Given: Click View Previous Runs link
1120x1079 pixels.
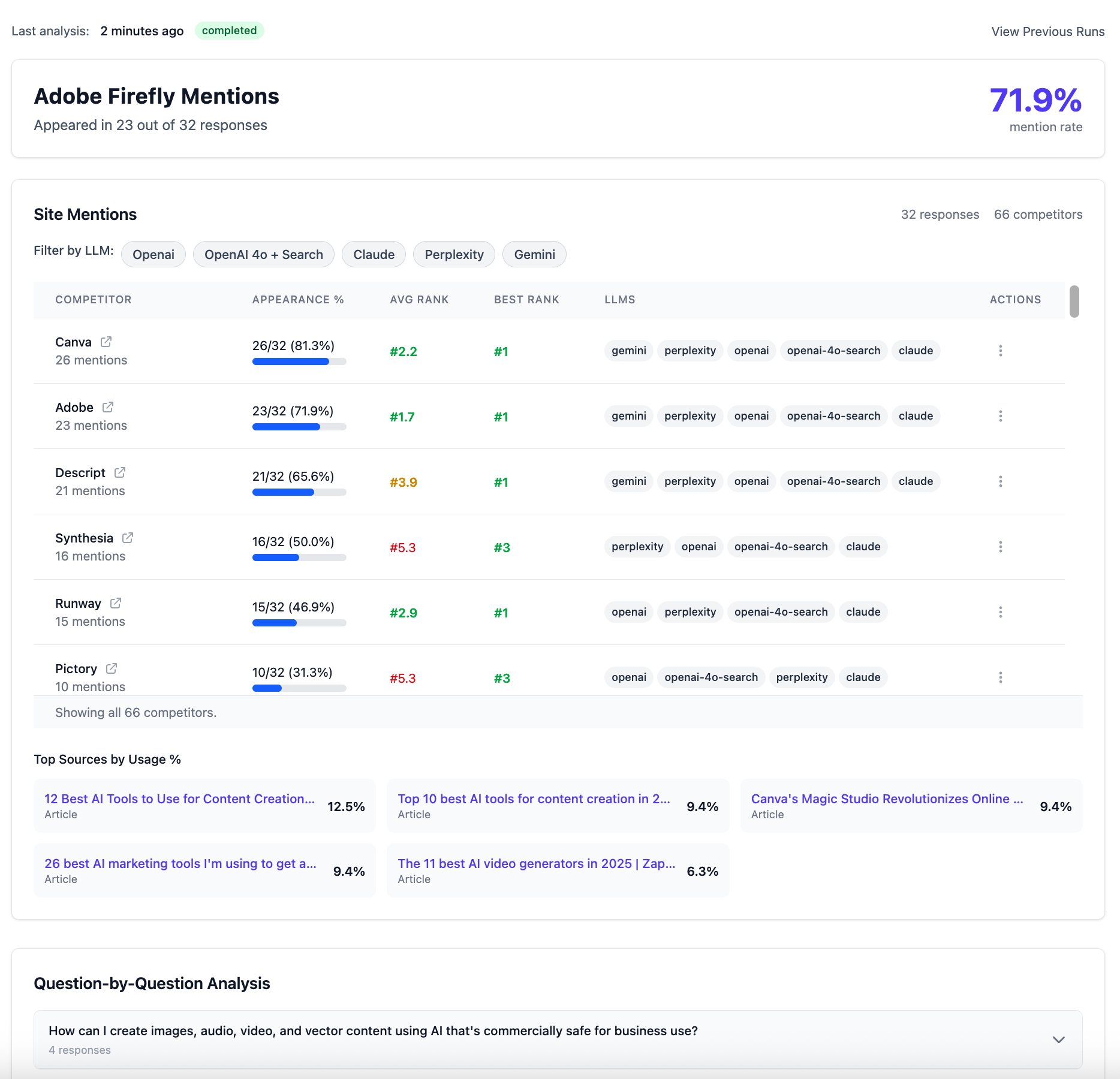Looking at the screenshot, I should click(1048, 32).
